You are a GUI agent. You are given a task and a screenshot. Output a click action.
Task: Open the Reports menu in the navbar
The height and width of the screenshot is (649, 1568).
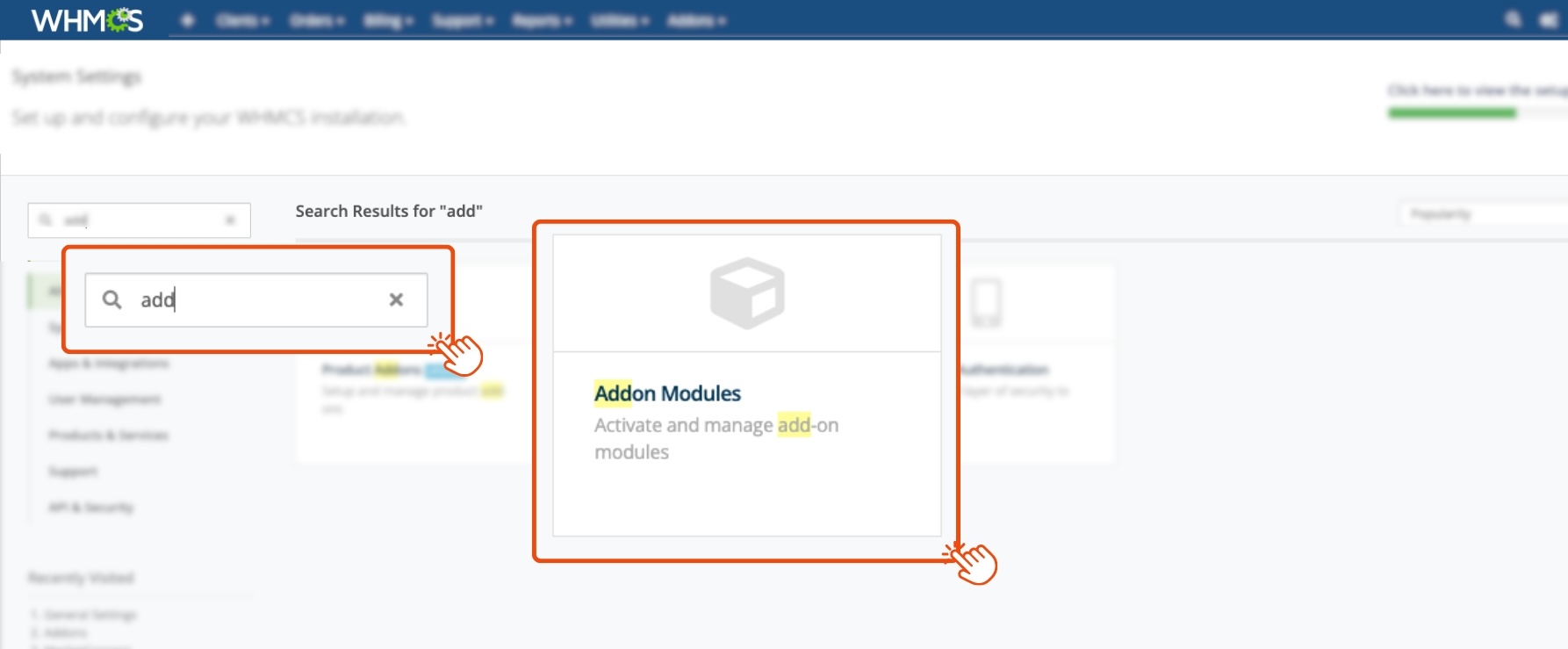(542, 20)
